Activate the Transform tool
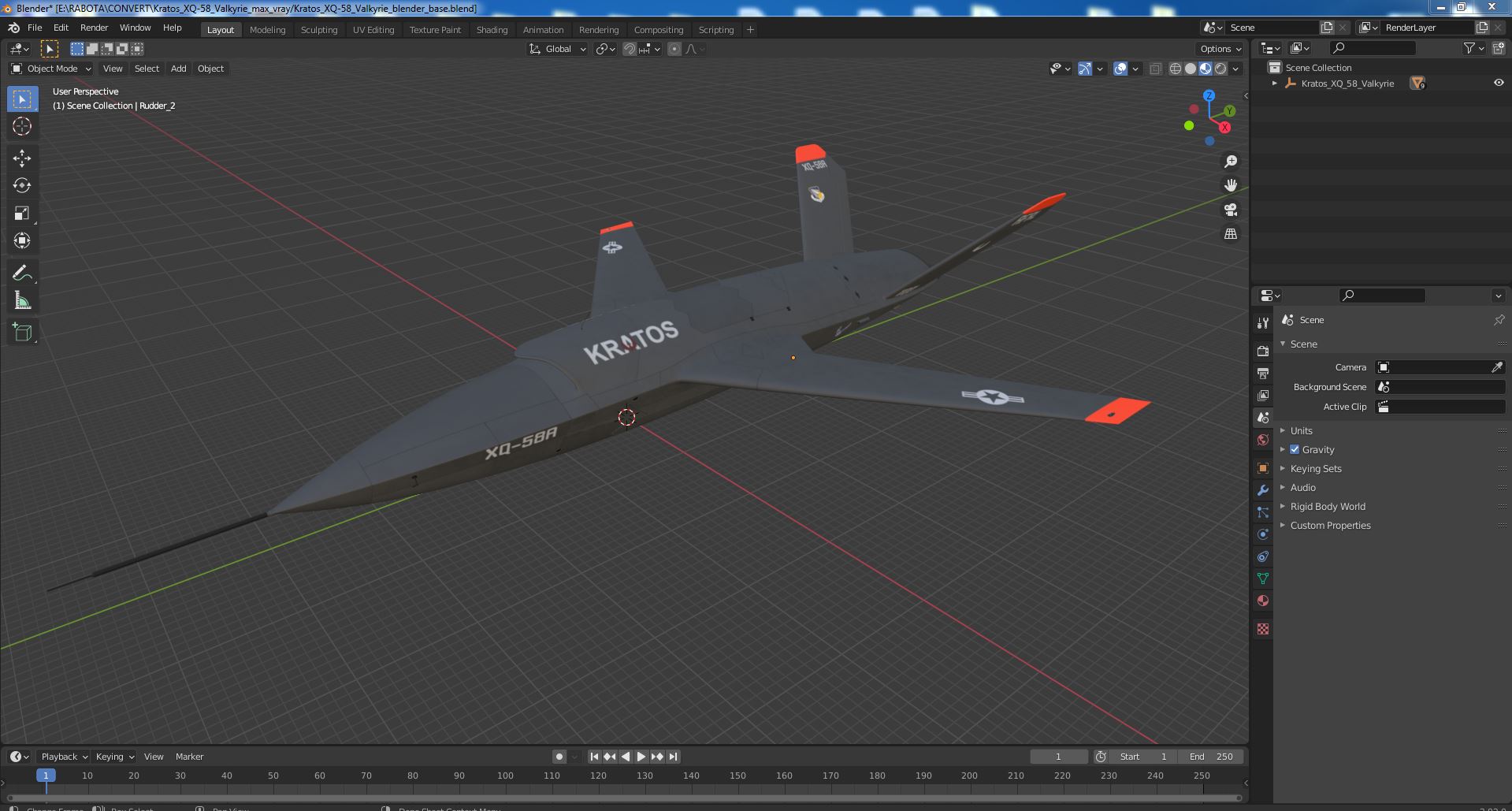 point(22,240)
